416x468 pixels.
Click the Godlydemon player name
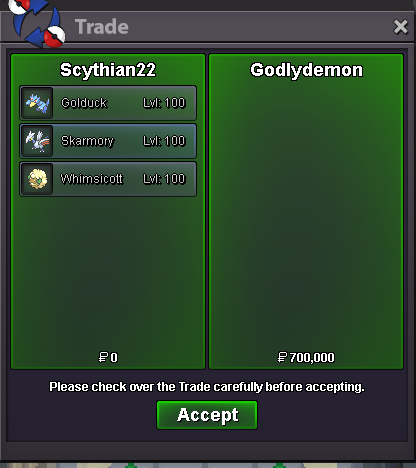pos(306,70)
